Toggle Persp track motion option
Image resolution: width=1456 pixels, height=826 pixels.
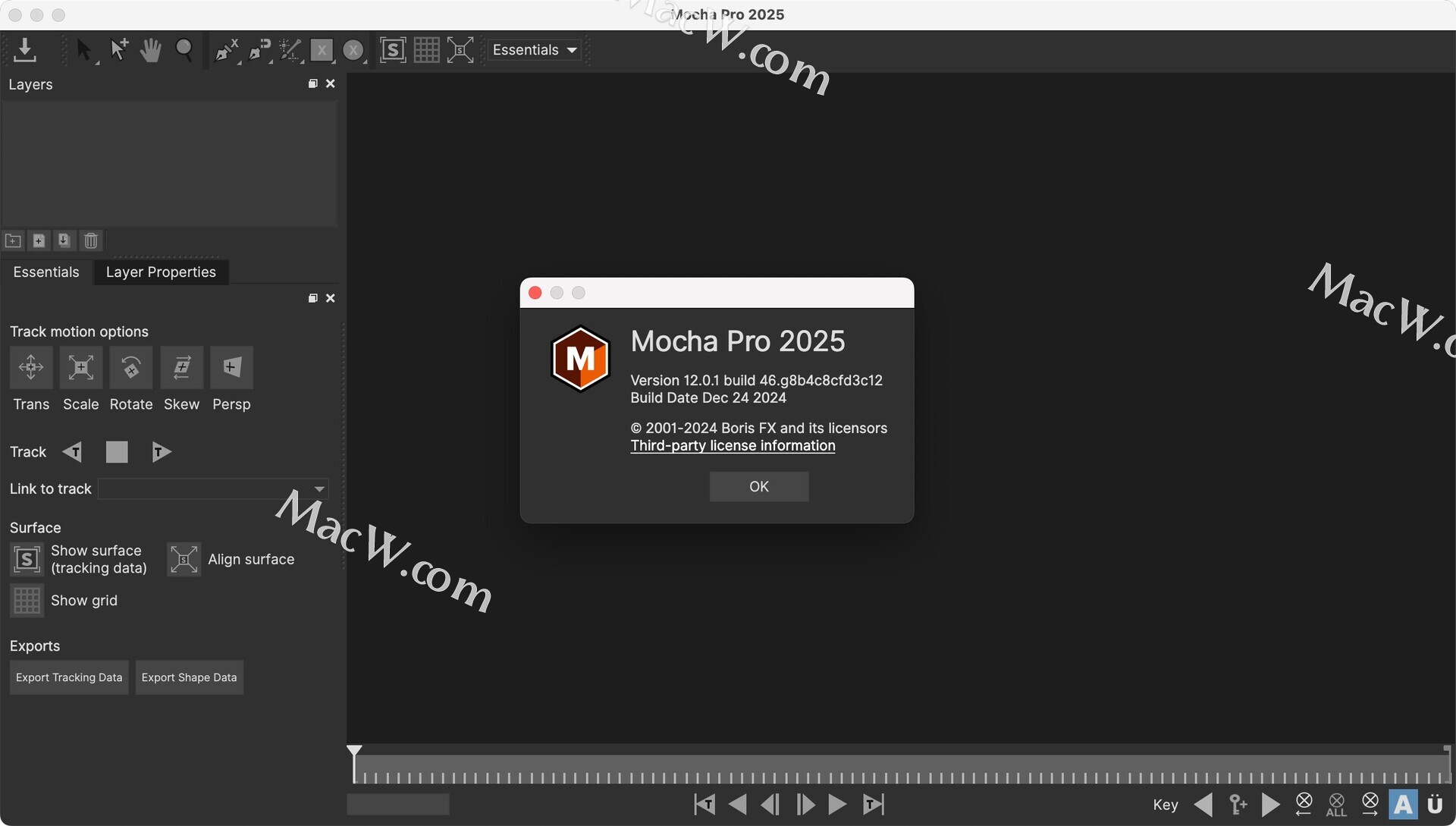tap(231, 367)
